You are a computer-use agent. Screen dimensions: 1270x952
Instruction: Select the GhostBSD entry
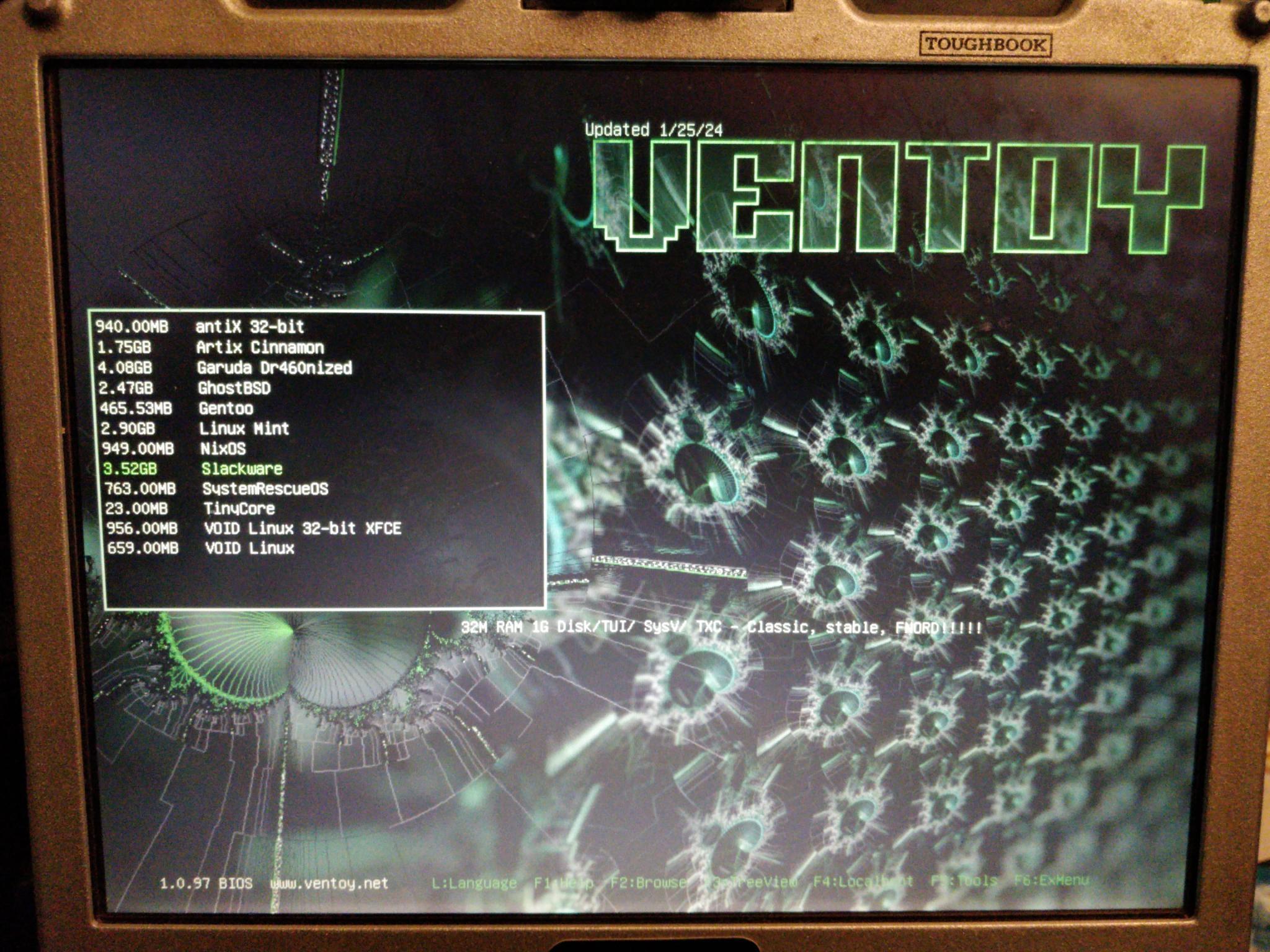(319, 388)
